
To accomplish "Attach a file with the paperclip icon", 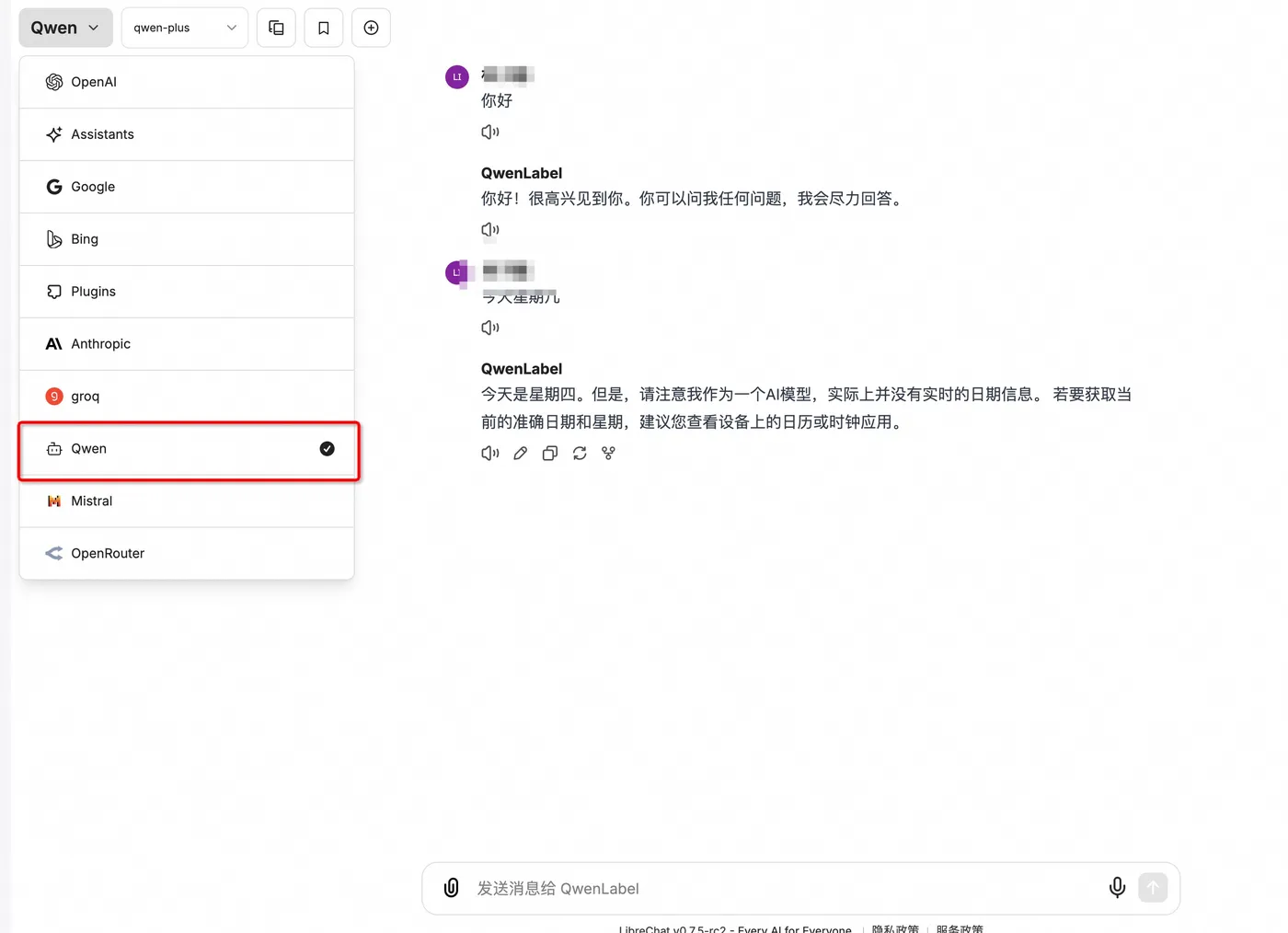I will pyautogui.click(x=452, y=888).
